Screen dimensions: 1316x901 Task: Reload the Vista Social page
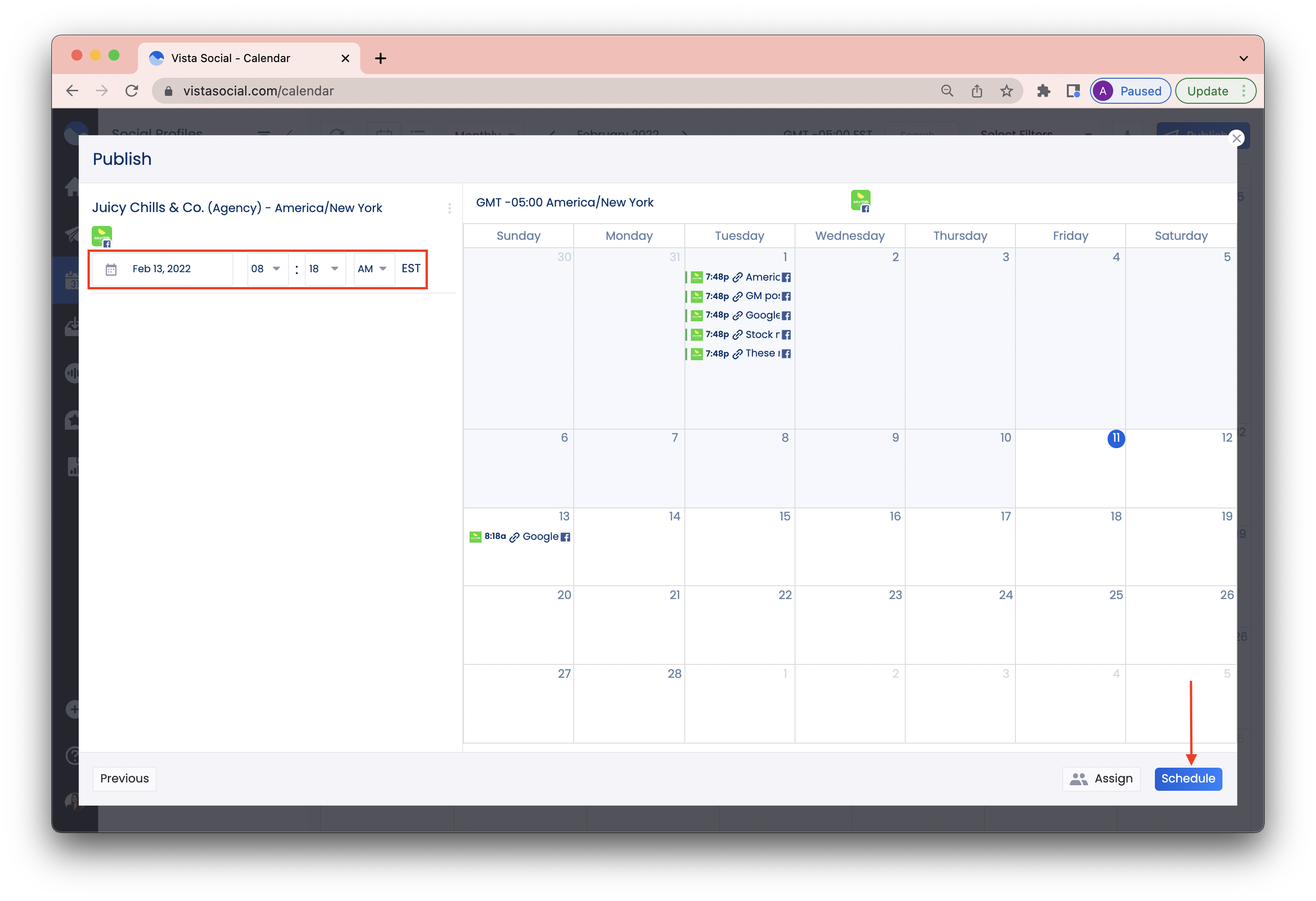click(x=132, y=91)
